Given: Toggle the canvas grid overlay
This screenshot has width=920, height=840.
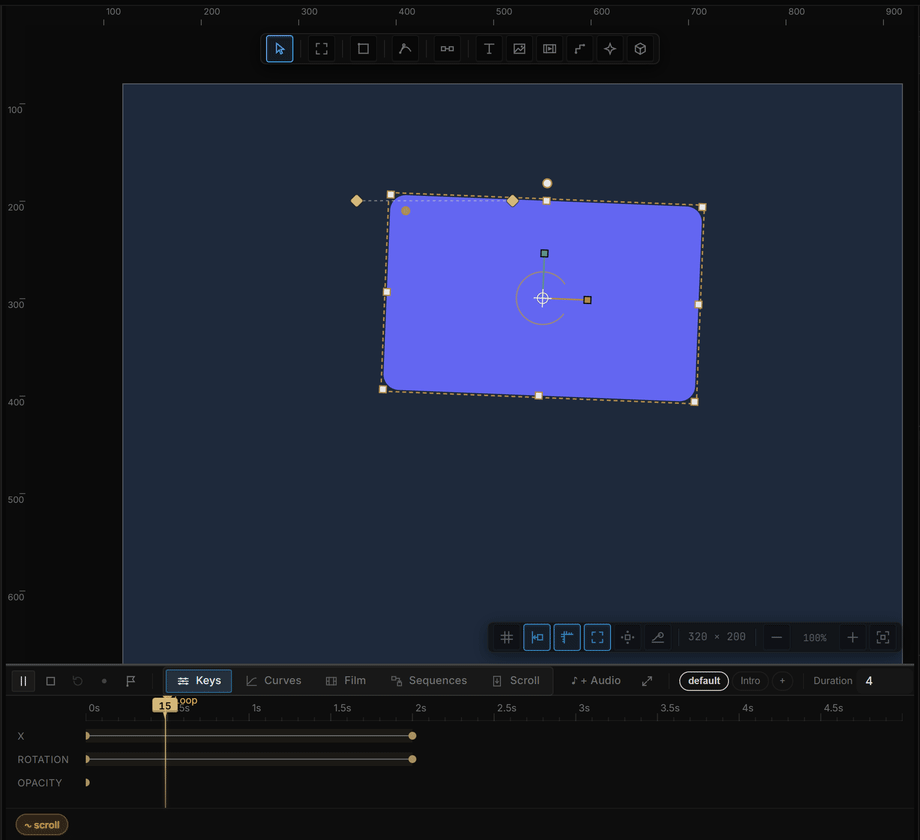Looking at the screenshot, I should pos(507,637).
